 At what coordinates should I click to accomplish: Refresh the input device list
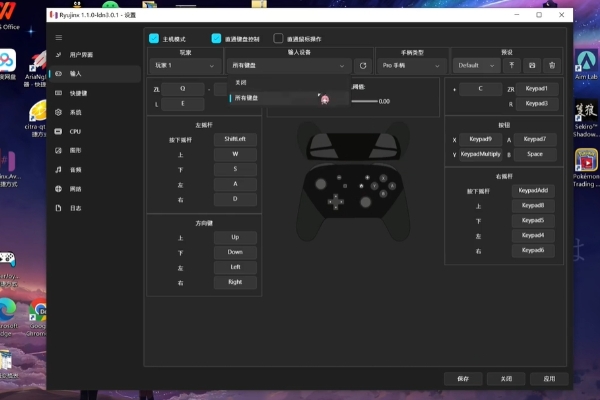point(363,66)
